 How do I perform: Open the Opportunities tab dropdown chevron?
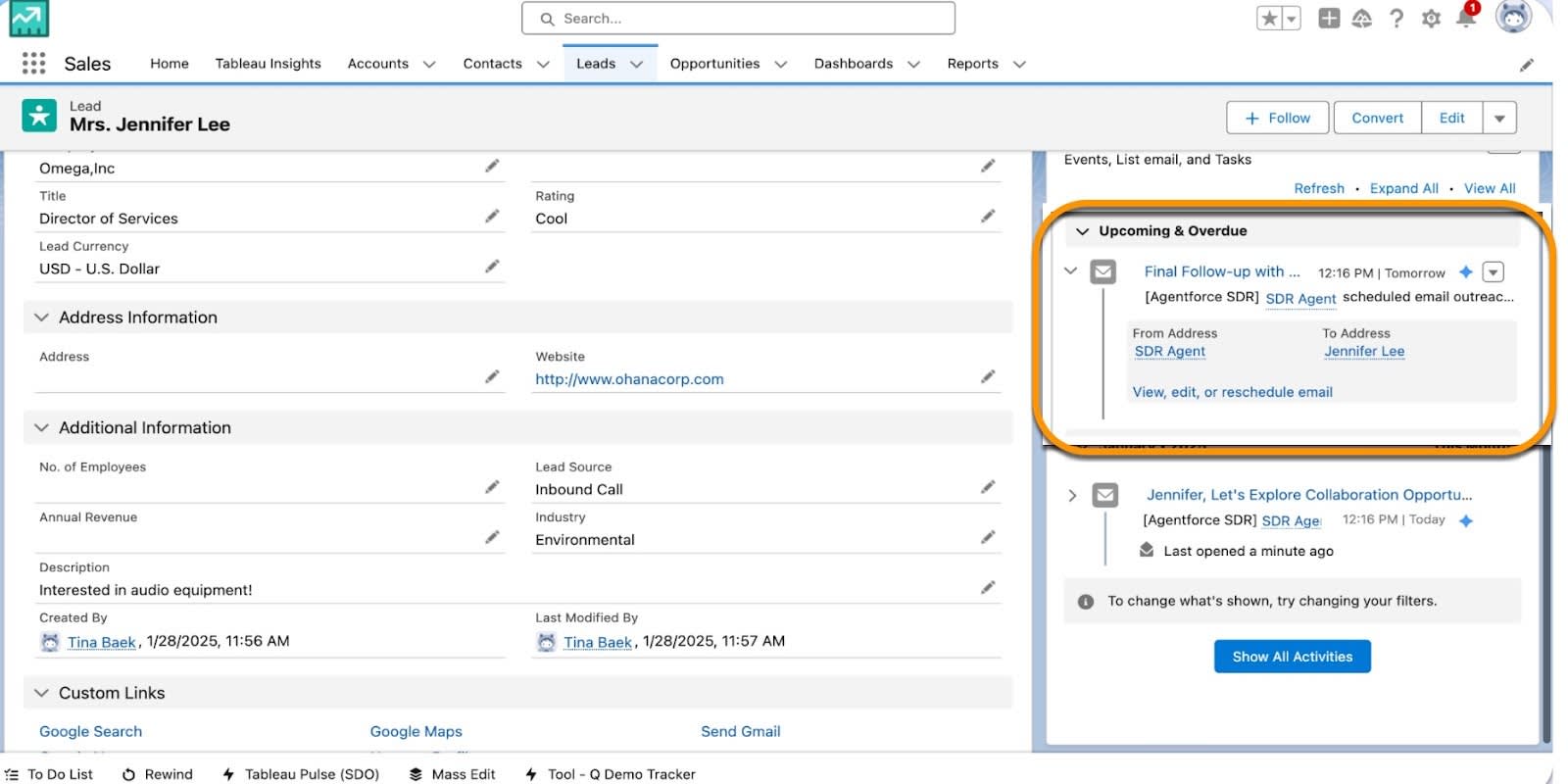click(x=781, y=65)
